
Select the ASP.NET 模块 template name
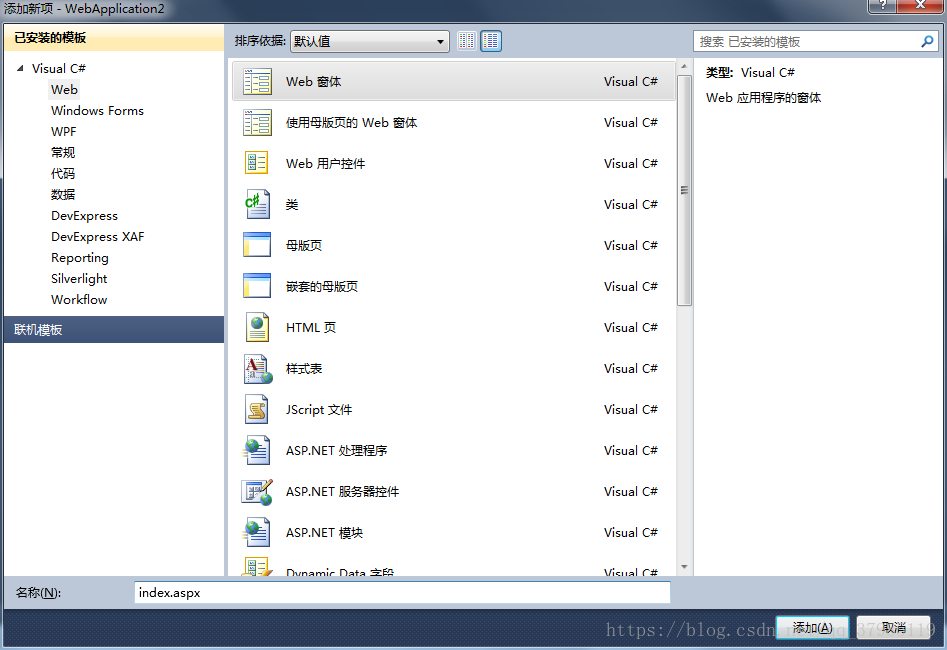click(x=324, y=533)
